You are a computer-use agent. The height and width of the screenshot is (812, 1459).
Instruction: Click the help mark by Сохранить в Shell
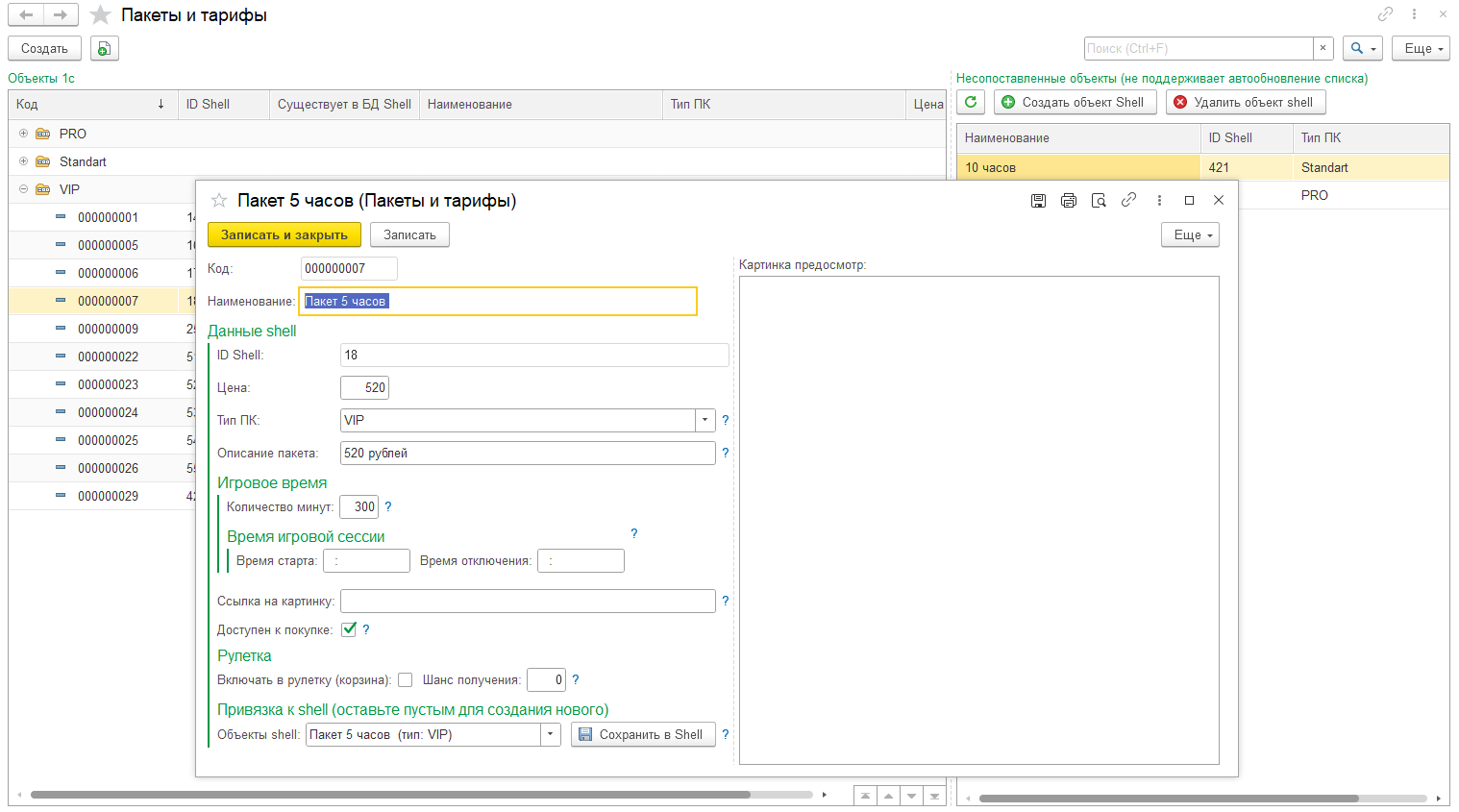click(726, 734)
